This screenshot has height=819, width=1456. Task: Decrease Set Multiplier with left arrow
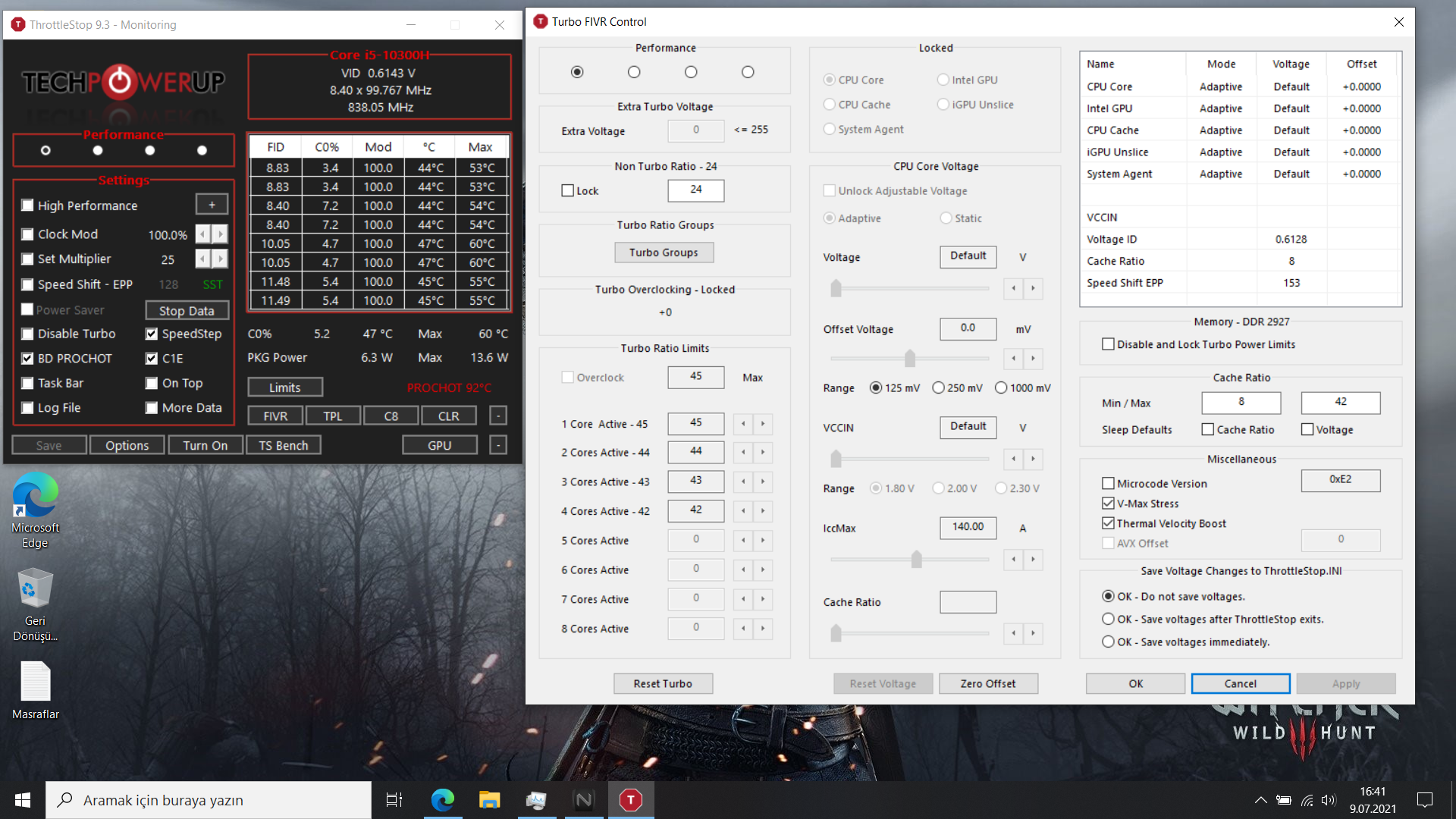(202, 259)
